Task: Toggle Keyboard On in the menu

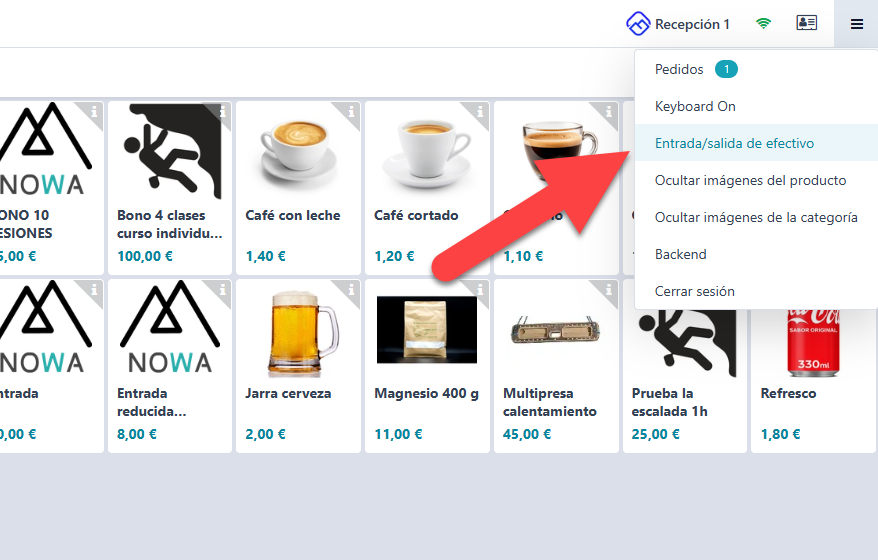Action: tap(695, 106)
